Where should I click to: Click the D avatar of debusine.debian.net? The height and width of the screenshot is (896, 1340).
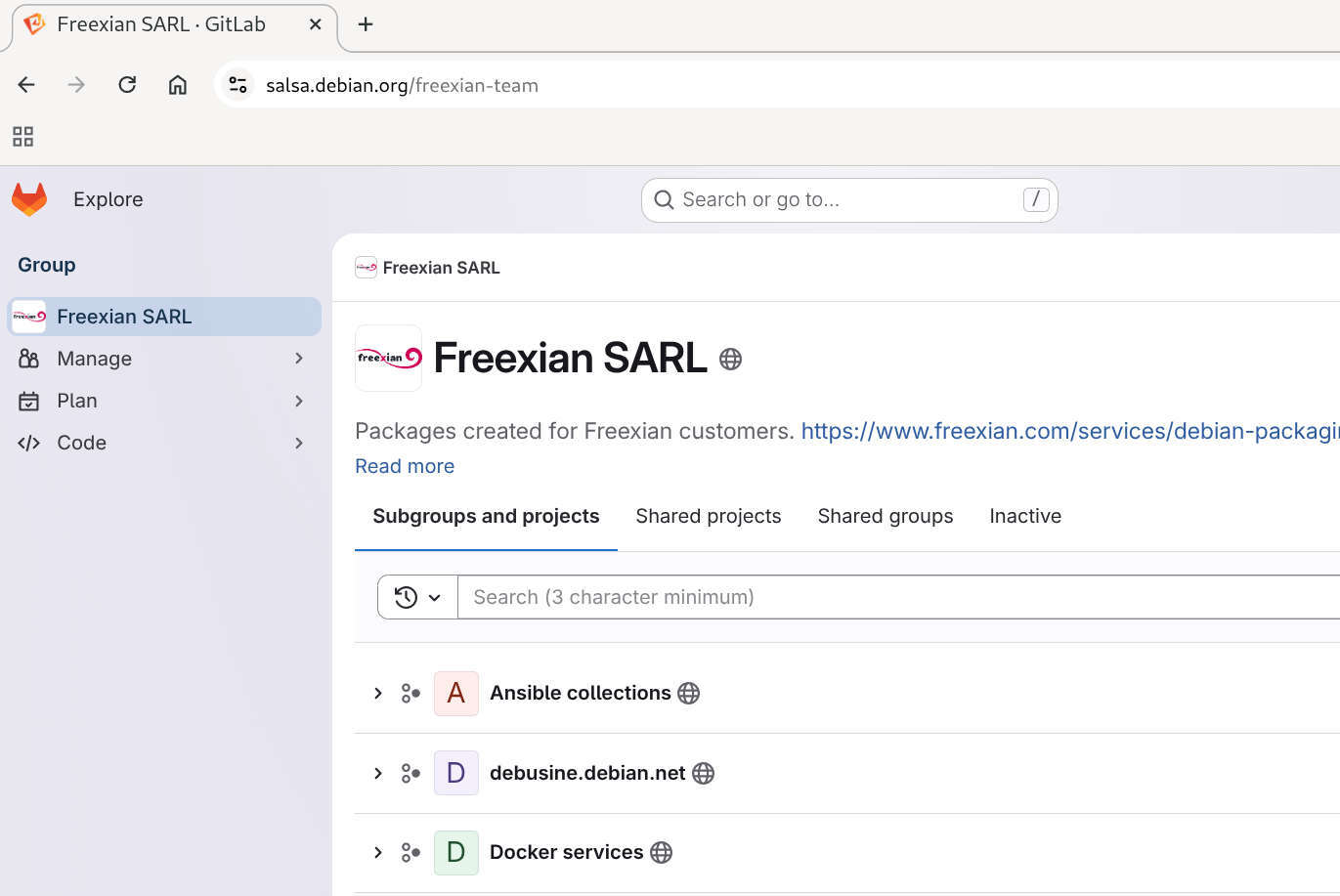point(455,773)
